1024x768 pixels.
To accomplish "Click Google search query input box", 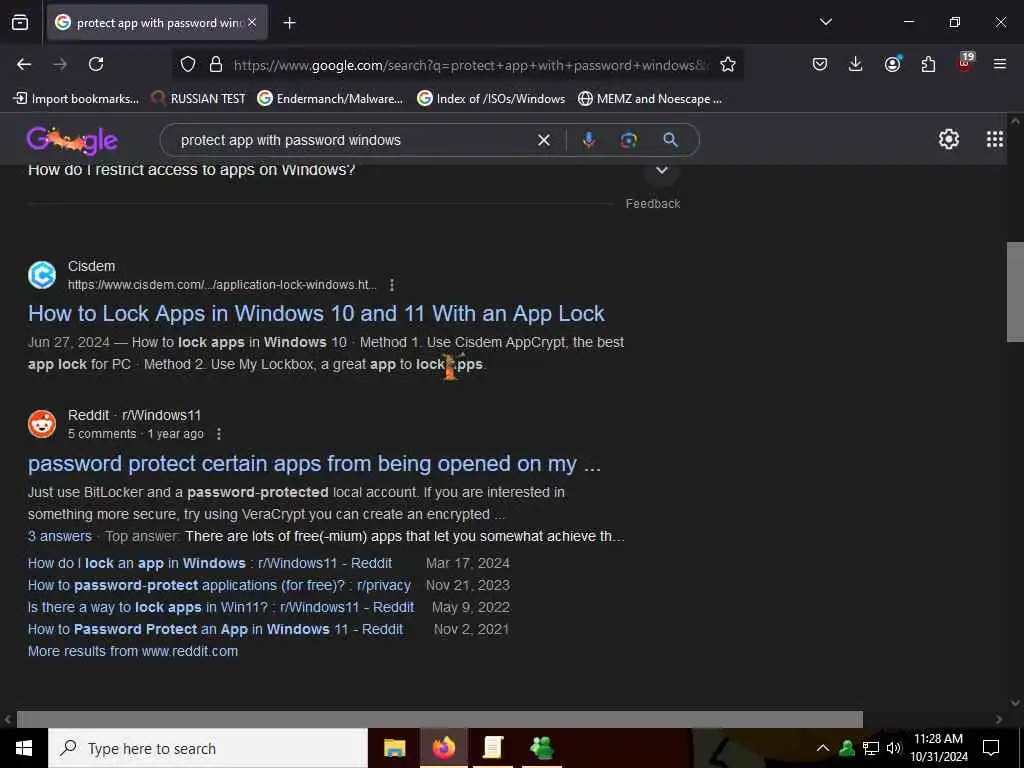I will 353,140.
